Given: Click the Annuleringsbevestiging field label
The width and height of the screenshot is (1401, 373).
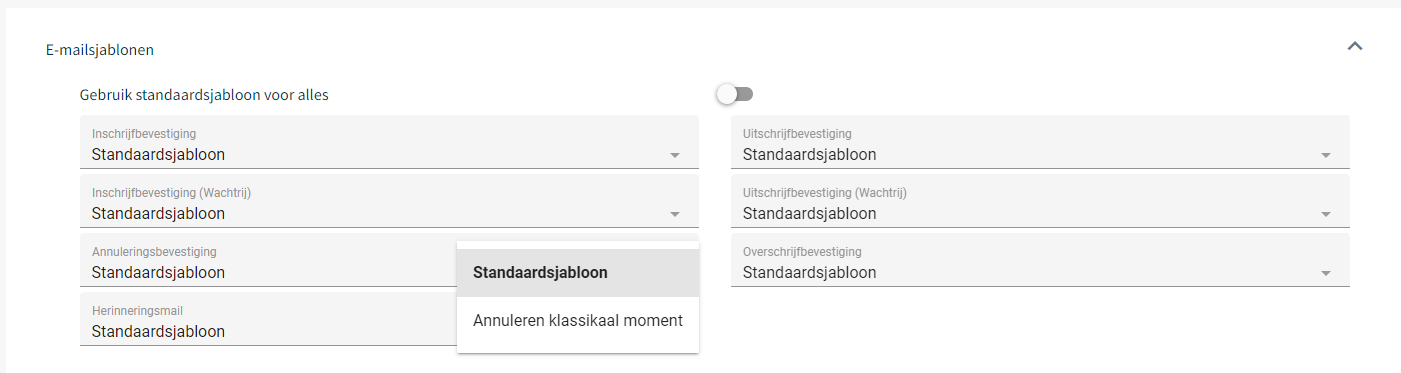Looking at the screenshot, I should pos(154,252).
